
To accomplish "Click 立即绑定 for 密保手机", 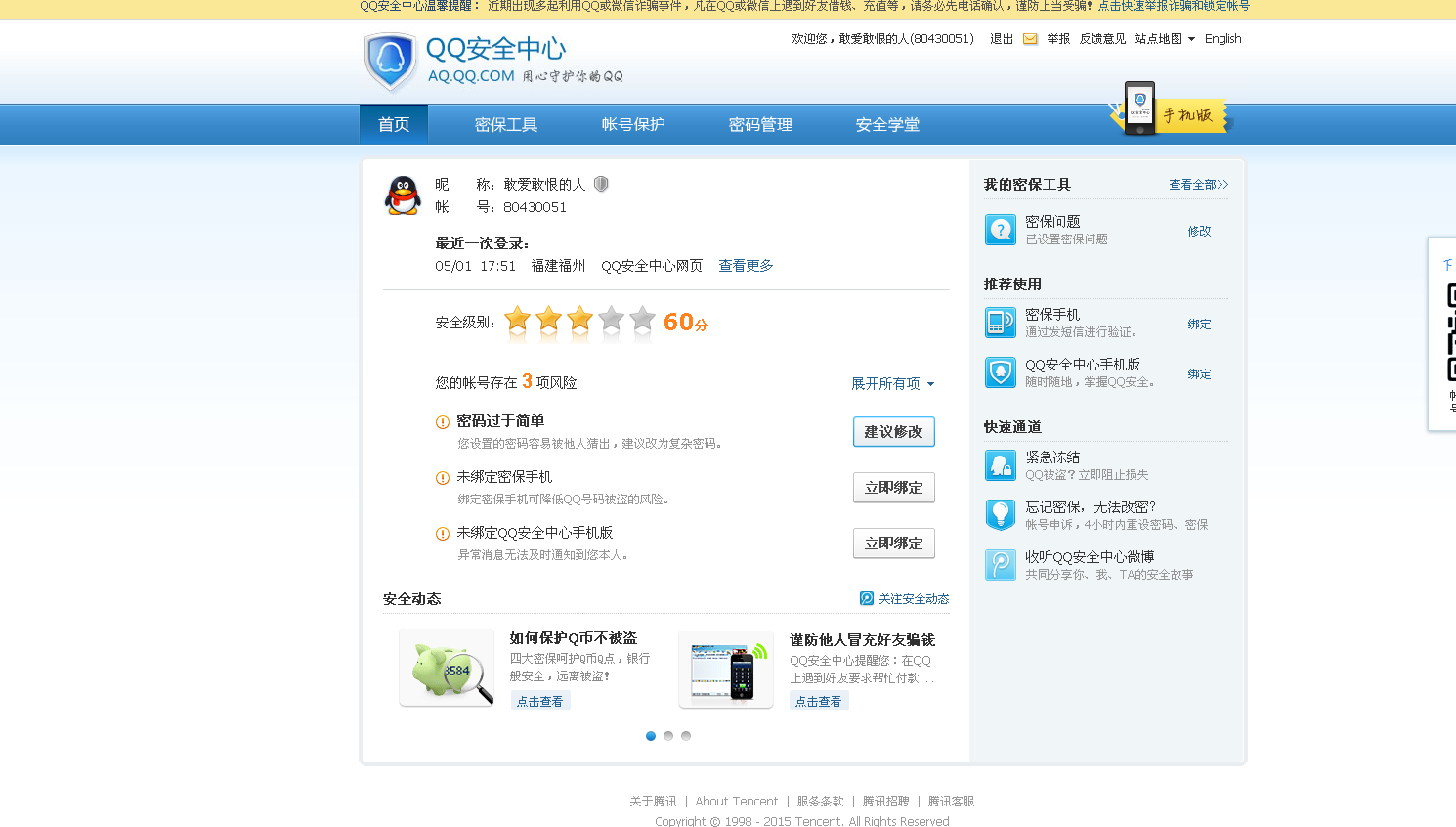I will pos(894,487).
